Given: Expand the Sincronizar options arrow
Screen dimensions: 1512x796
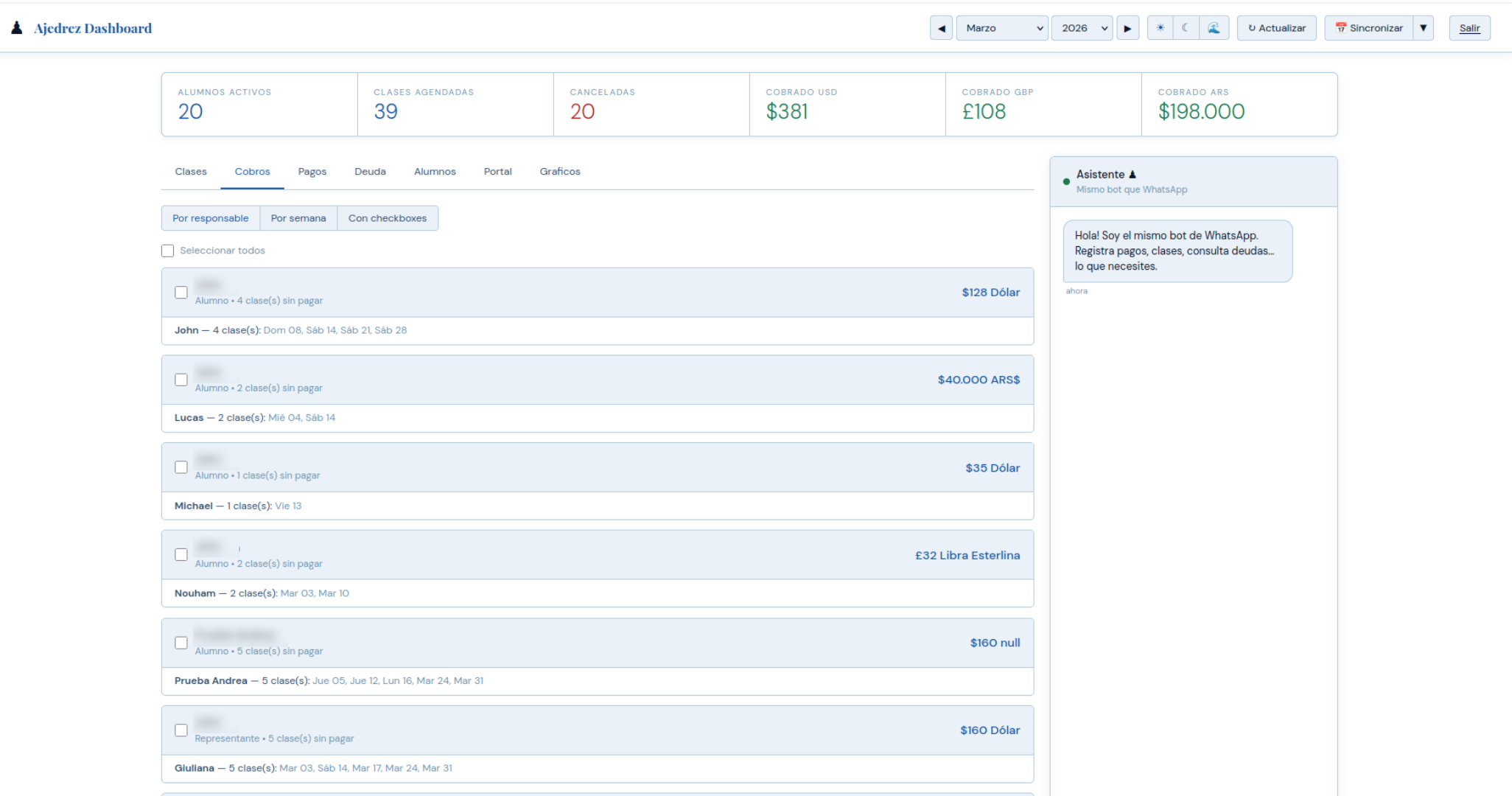Looking at the screenshot, I should 1424,27.
